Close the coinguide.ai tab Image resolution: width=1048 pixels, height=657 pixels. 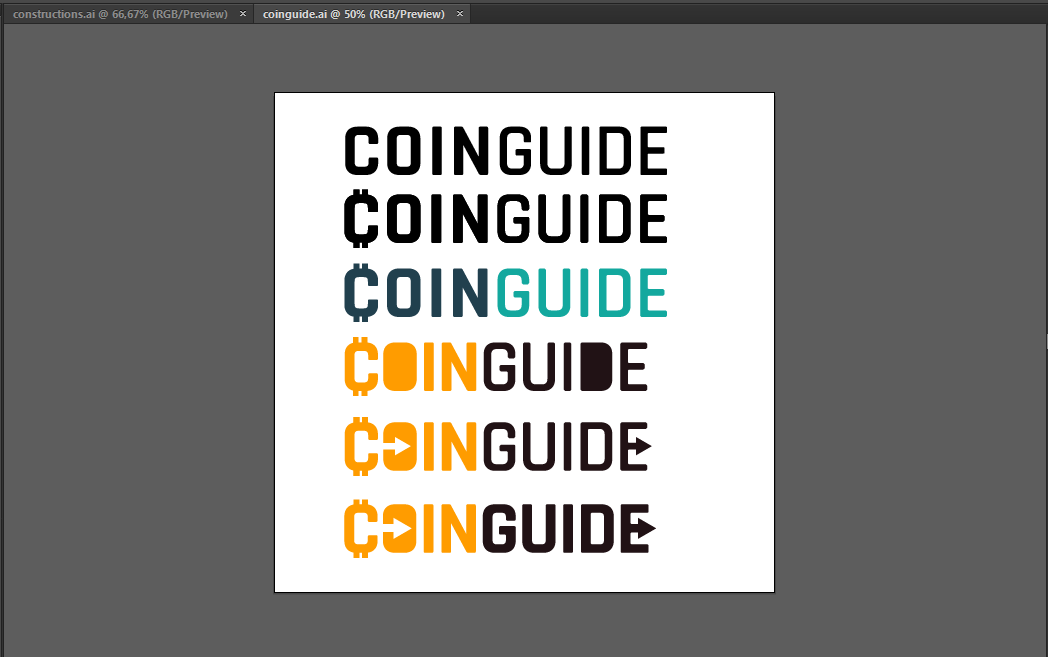(460, 14)
